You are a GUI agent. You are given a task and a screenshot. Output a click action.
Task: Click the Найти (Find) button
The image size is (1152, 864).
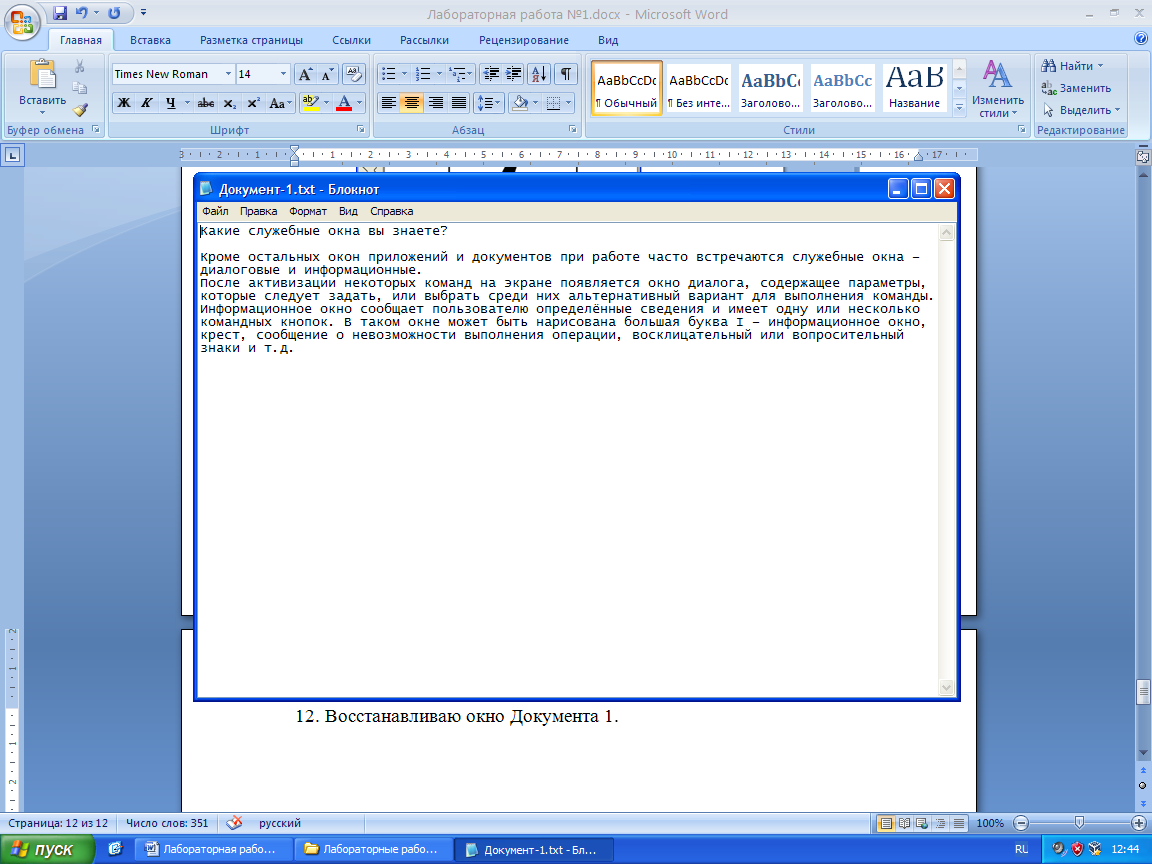click(x=1072, y=66)
